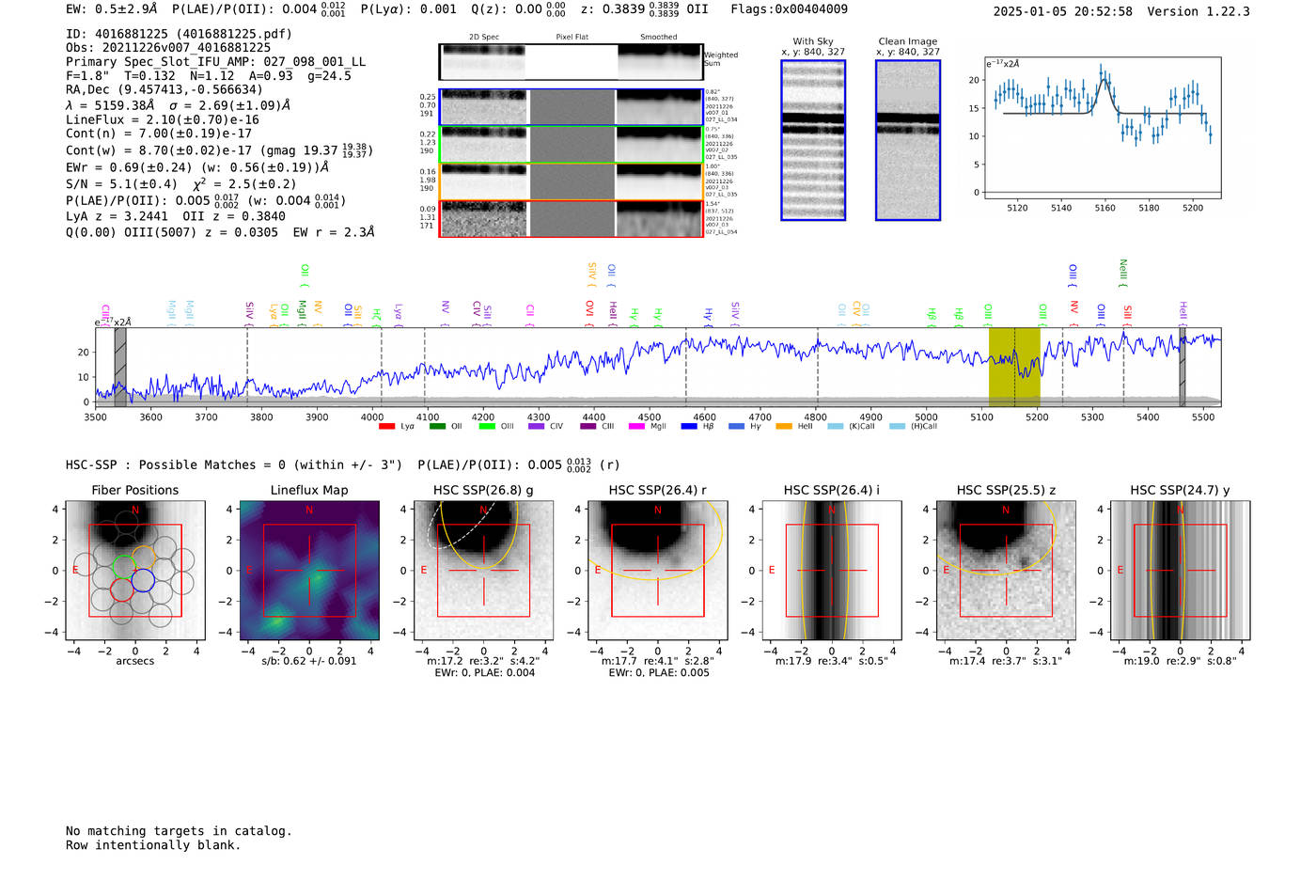Click the green fiber circle in Fiber Positions
The image size is (1316, 896).
pos(124,567)
